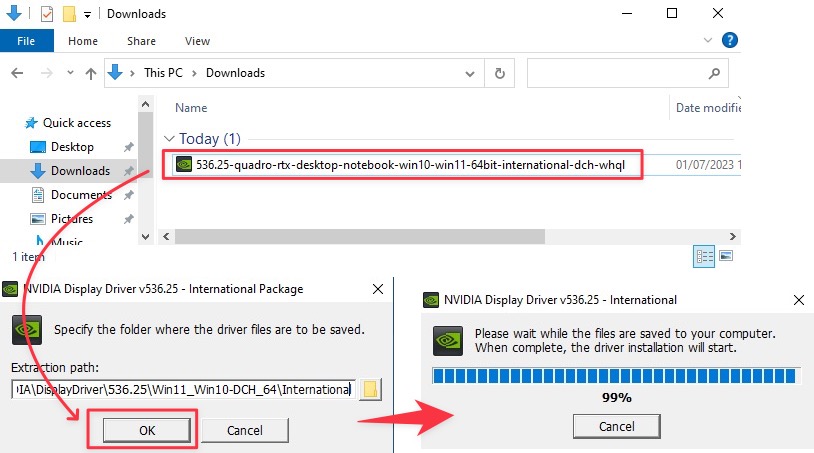814x453 pixels.
Task: Open the View ribbon tab
Action: 197,41
